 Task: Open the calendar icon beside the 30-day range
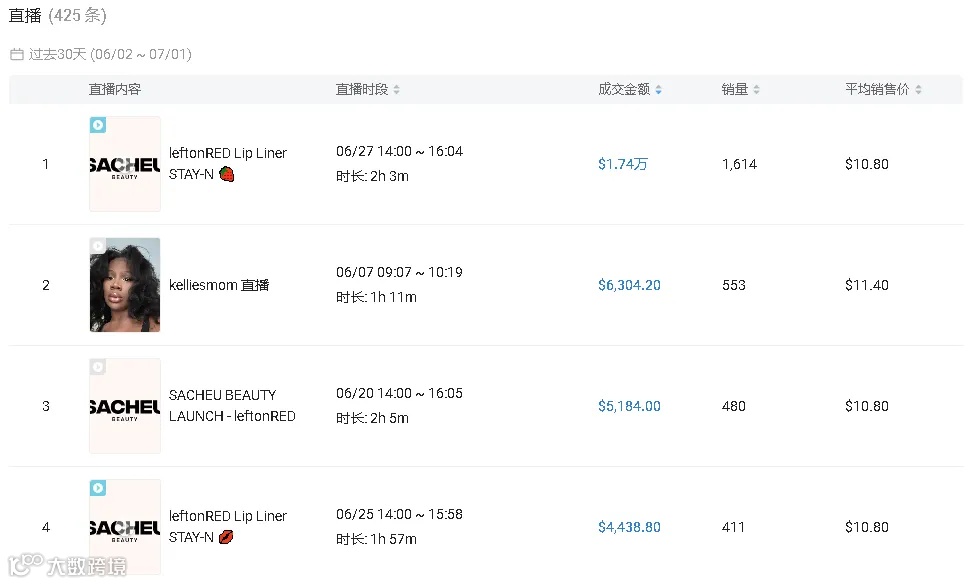pos(17,54)
